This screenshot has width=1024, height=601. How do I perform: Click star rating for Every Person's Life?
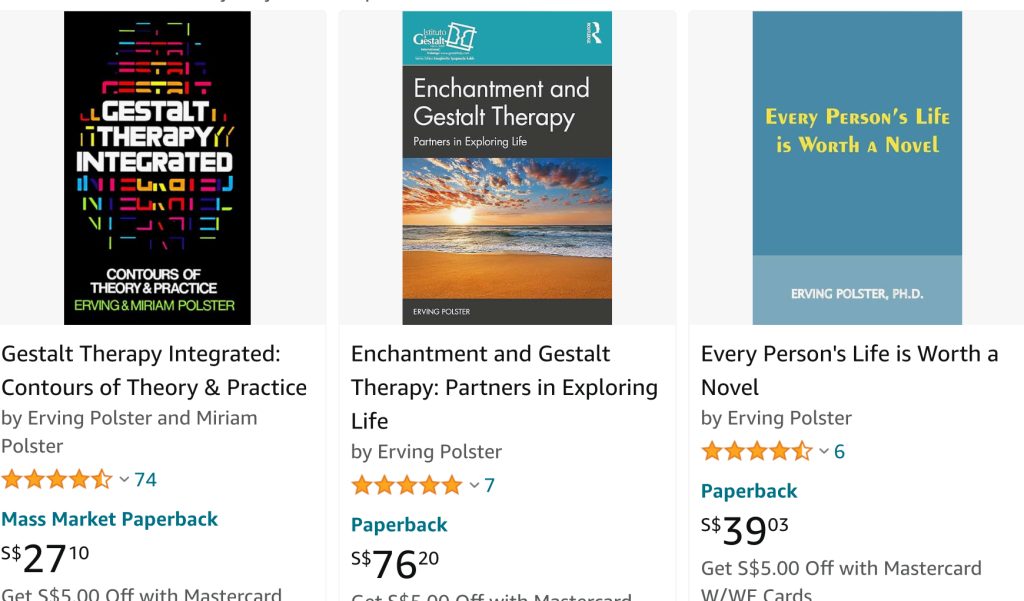(x=756, y=452)
